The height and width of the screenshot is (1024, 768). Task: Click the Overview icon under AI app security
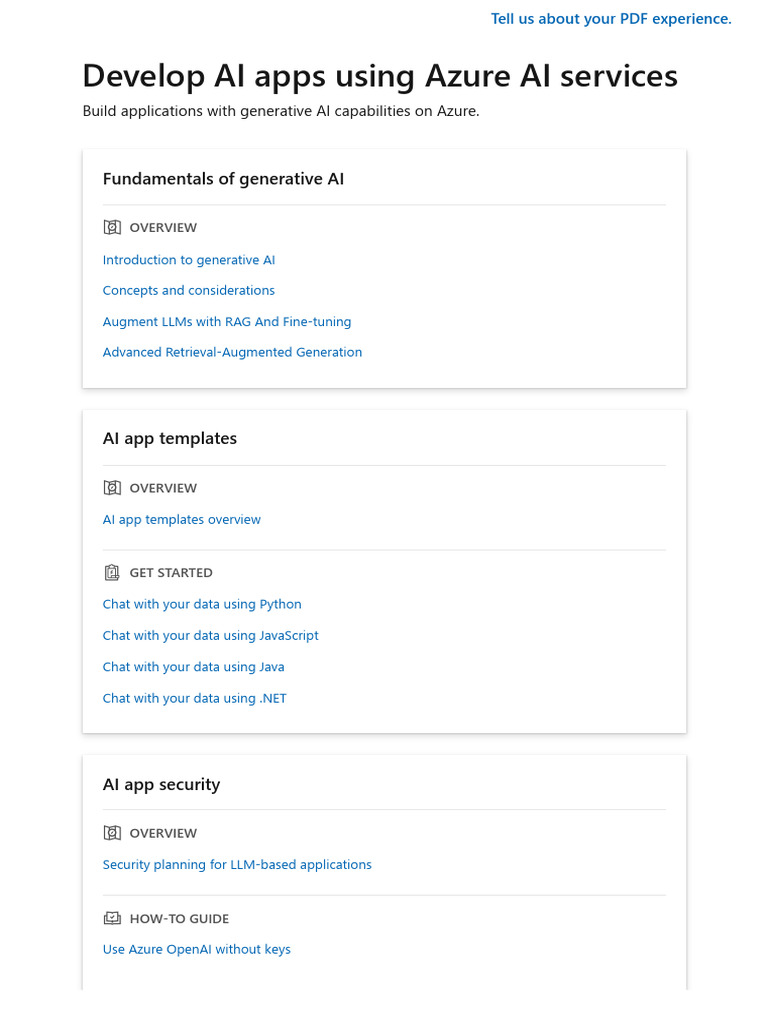tap(112, 833)
